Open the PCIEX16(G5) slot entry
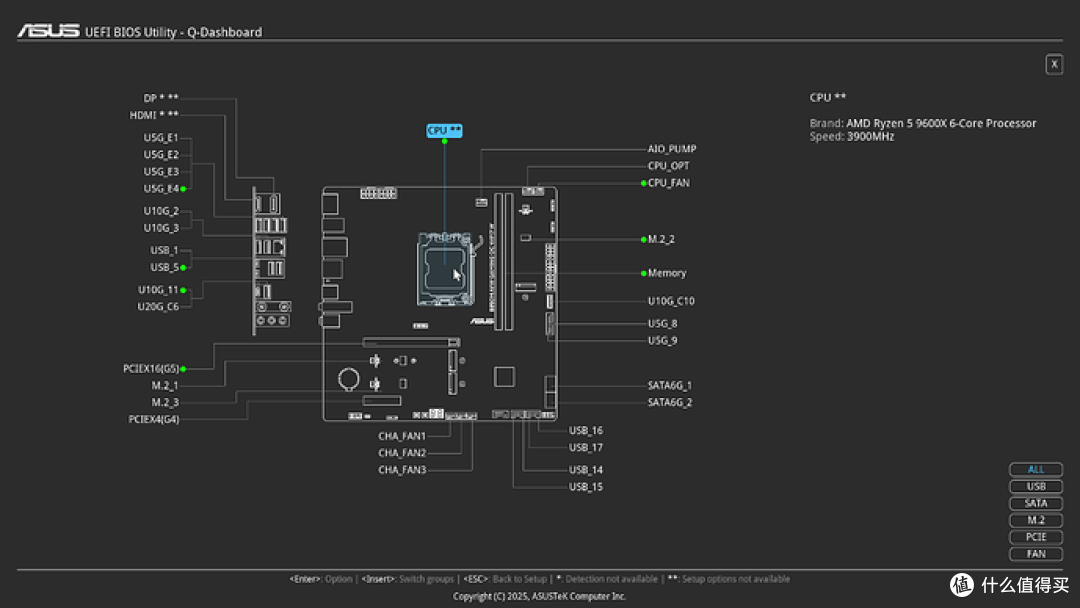This screenshot has height=608, width=1080. (151, 368)
